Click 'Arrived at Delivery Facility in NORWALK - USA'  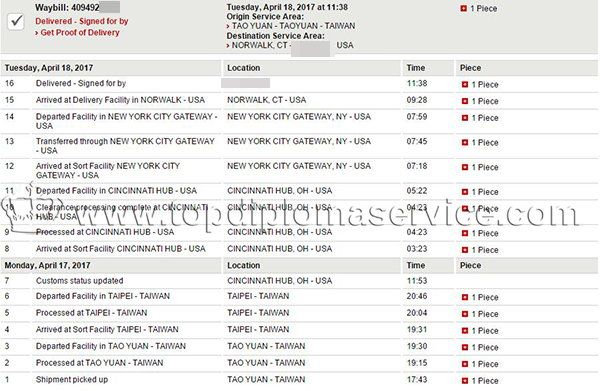pos(121,100)
